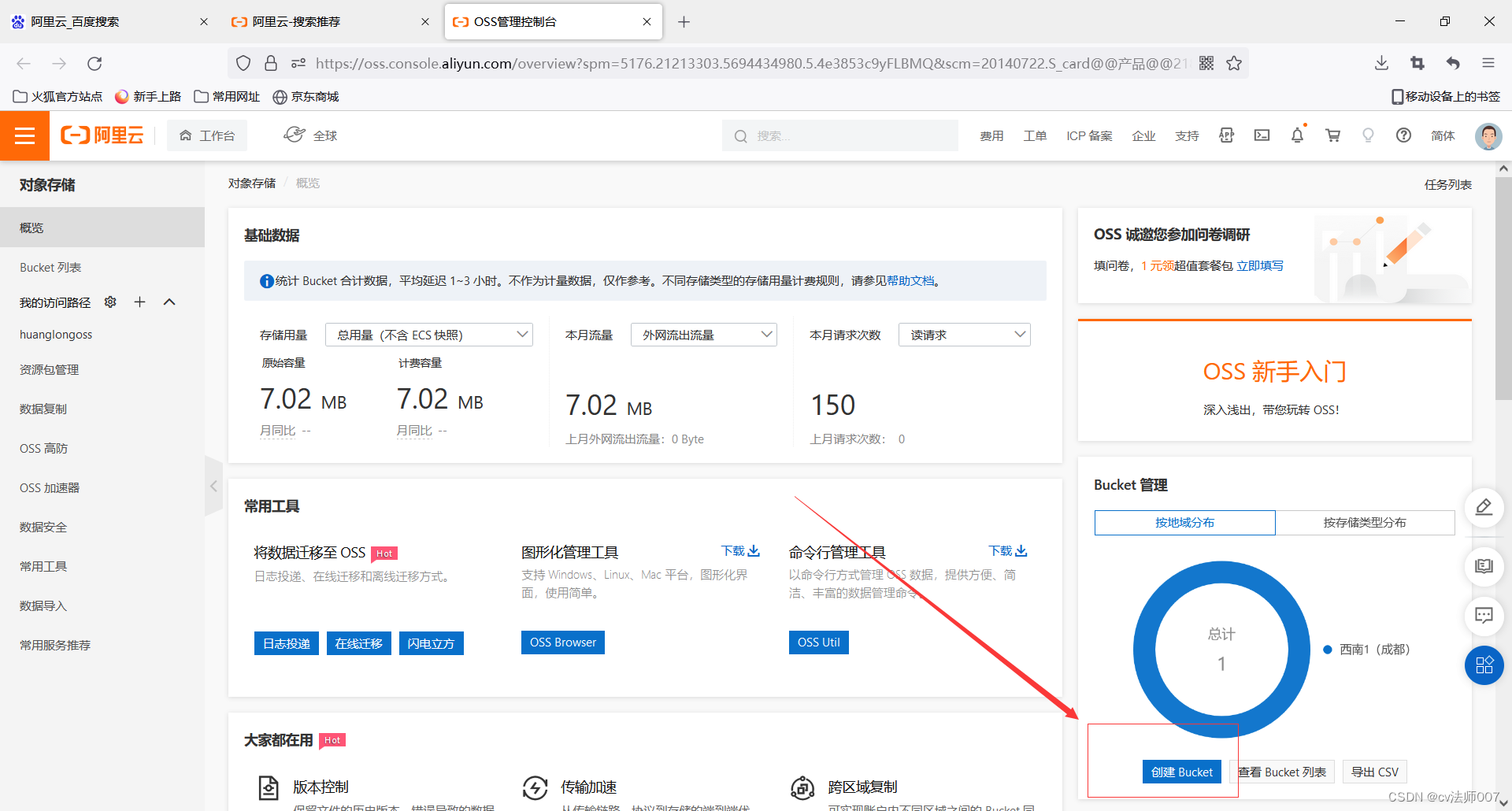Click OSS Util button

[x=819, y=643]
